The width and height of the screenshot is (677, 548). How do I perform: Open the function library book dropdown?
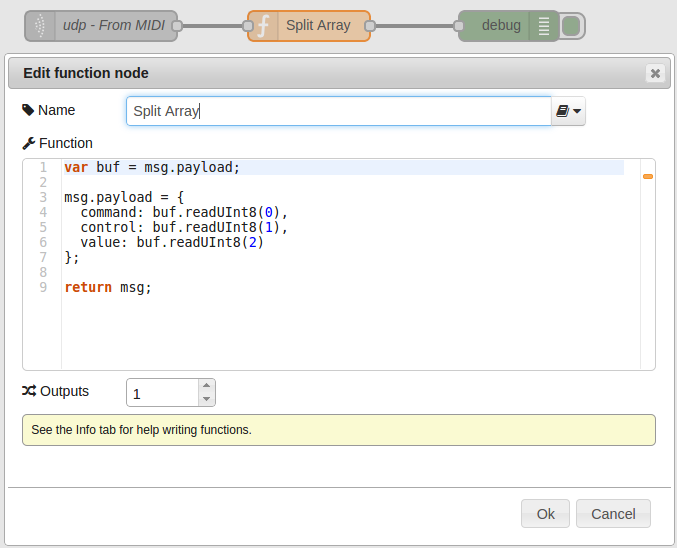tap(568, 112)
